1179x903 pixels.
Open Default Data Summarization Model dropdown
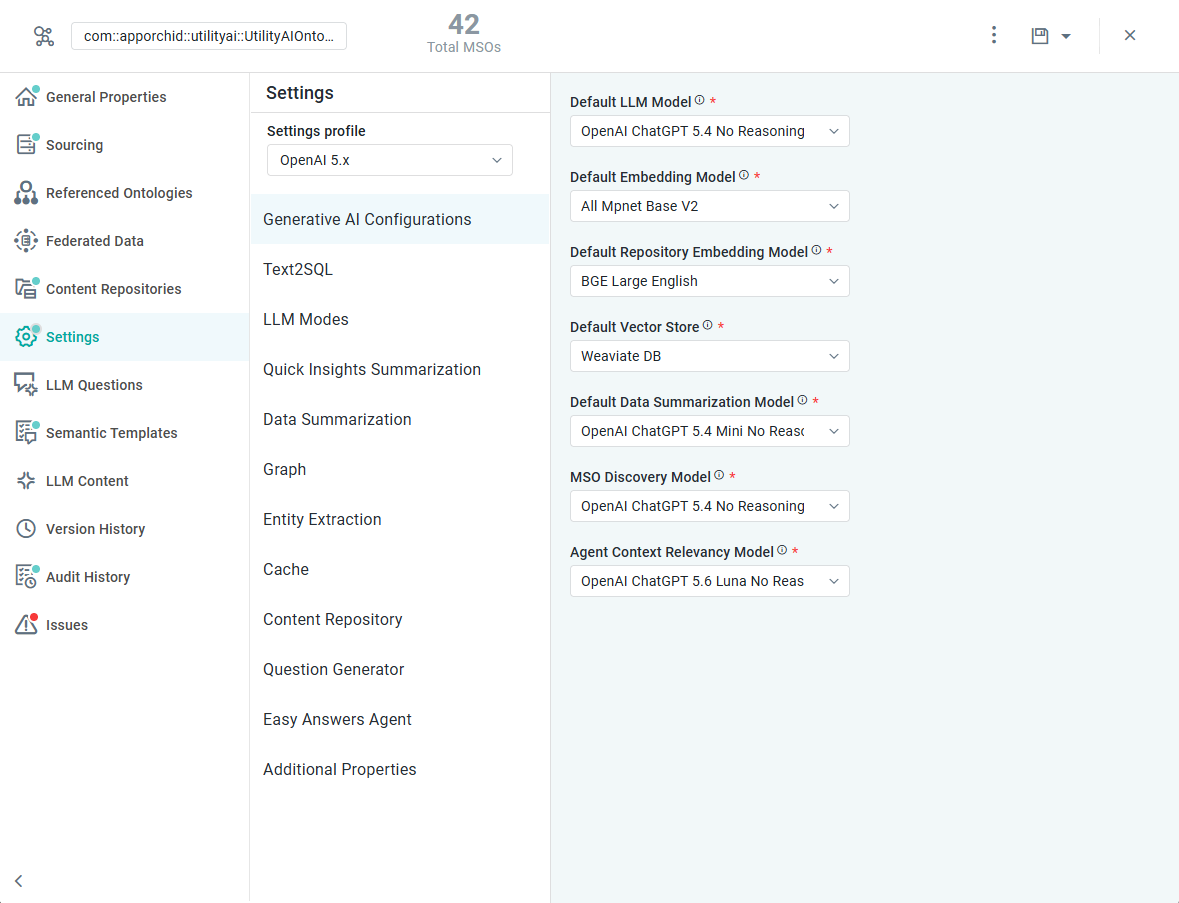pos(710,431)
